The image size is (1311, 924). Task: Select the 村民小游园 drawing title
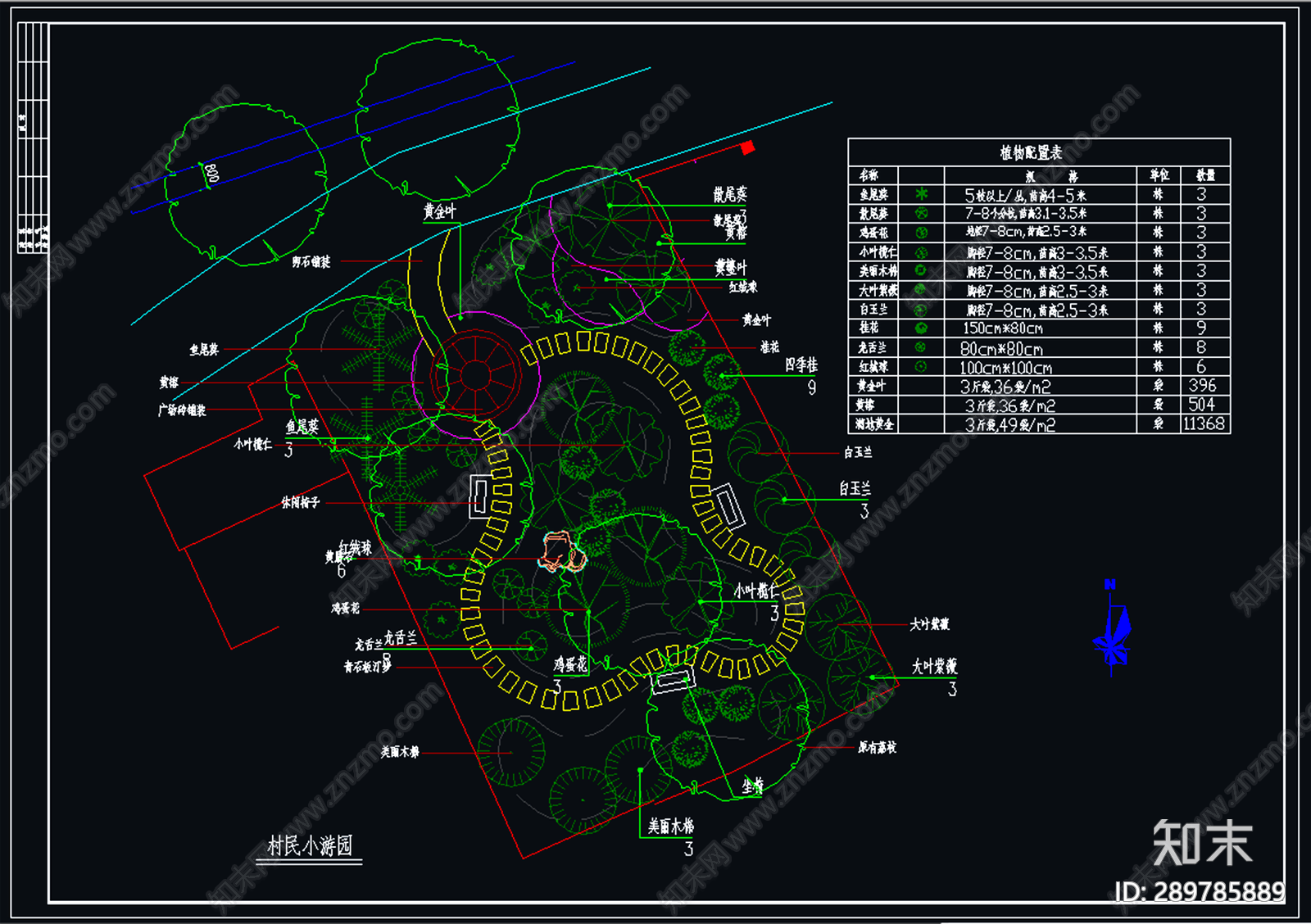click(x=310, y=845)
